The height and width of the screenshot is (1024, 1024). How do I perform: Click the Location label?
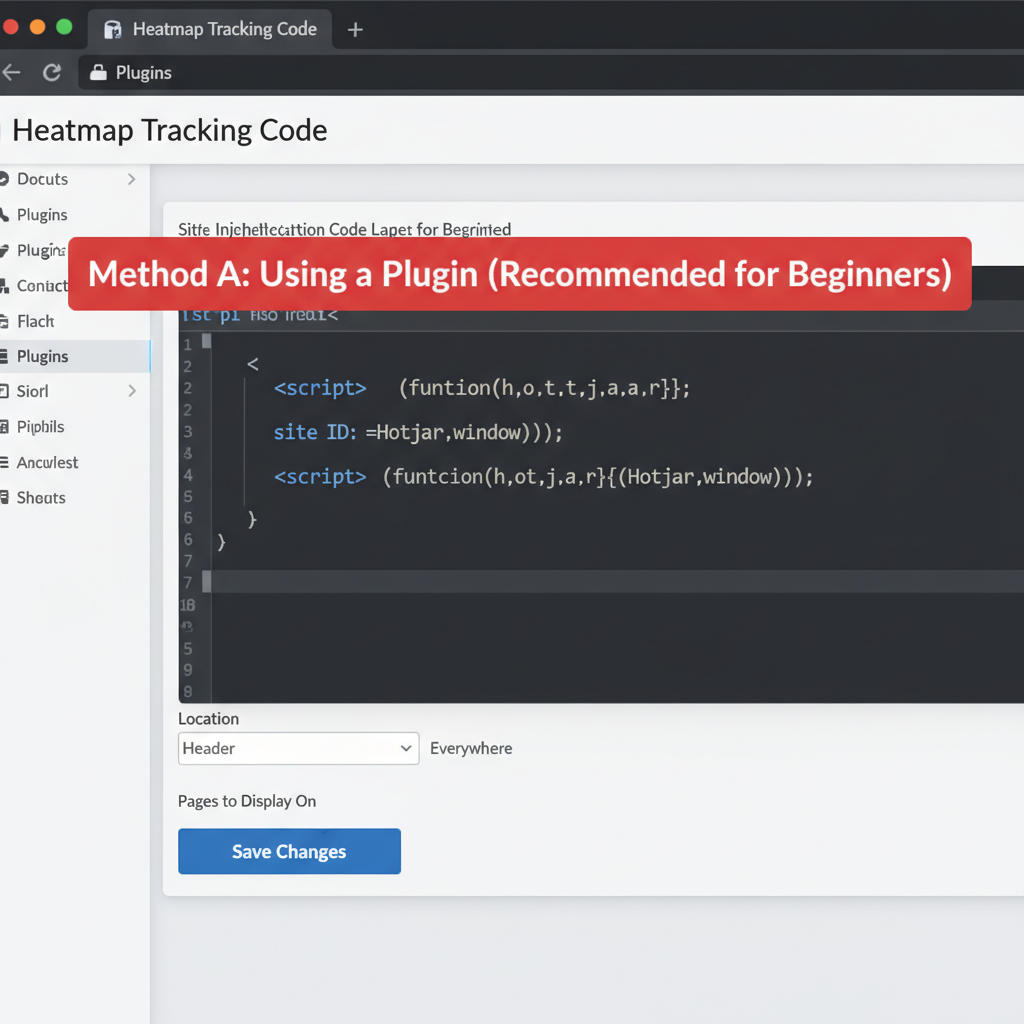click(x=208, y=719)
